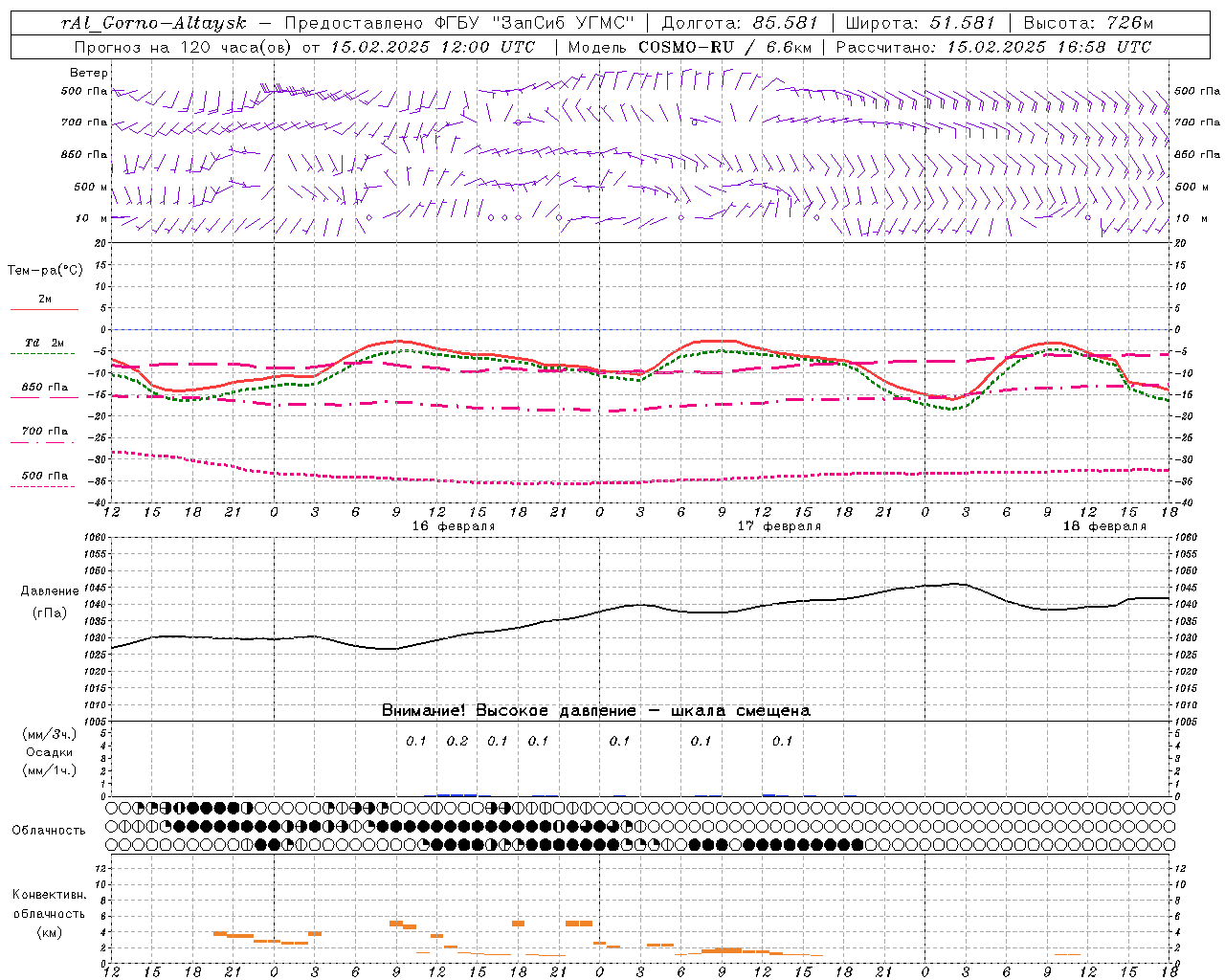Click the 700 гПа temperature legend entry
Image resolution: width=1225 pixels, height=980 pixels.
coord(45,432)
